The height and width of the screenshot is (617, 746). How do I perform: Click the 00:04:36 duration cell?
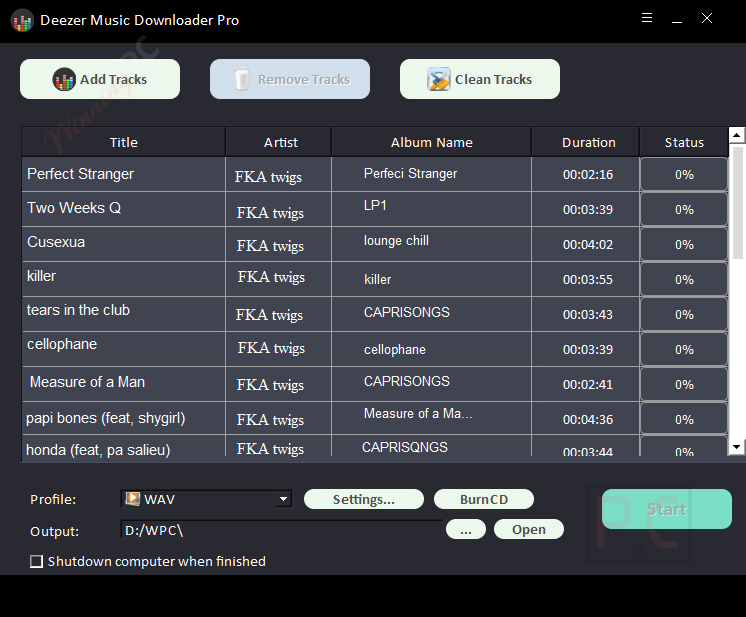point(588,420)
